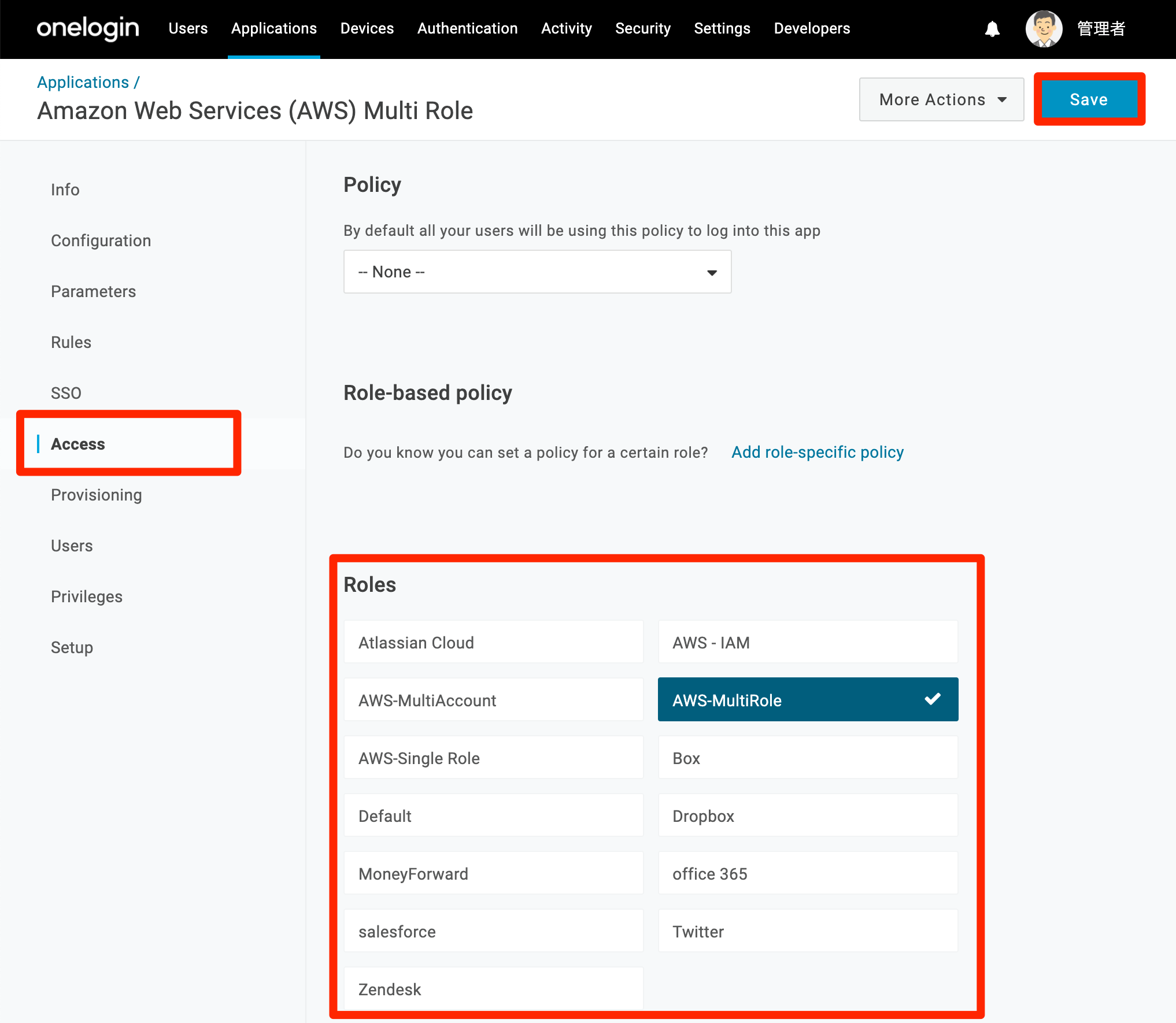The height and width of the screenshot is (1023, 1176).
Task: Open the notifications bell
Action: [992, 29]
